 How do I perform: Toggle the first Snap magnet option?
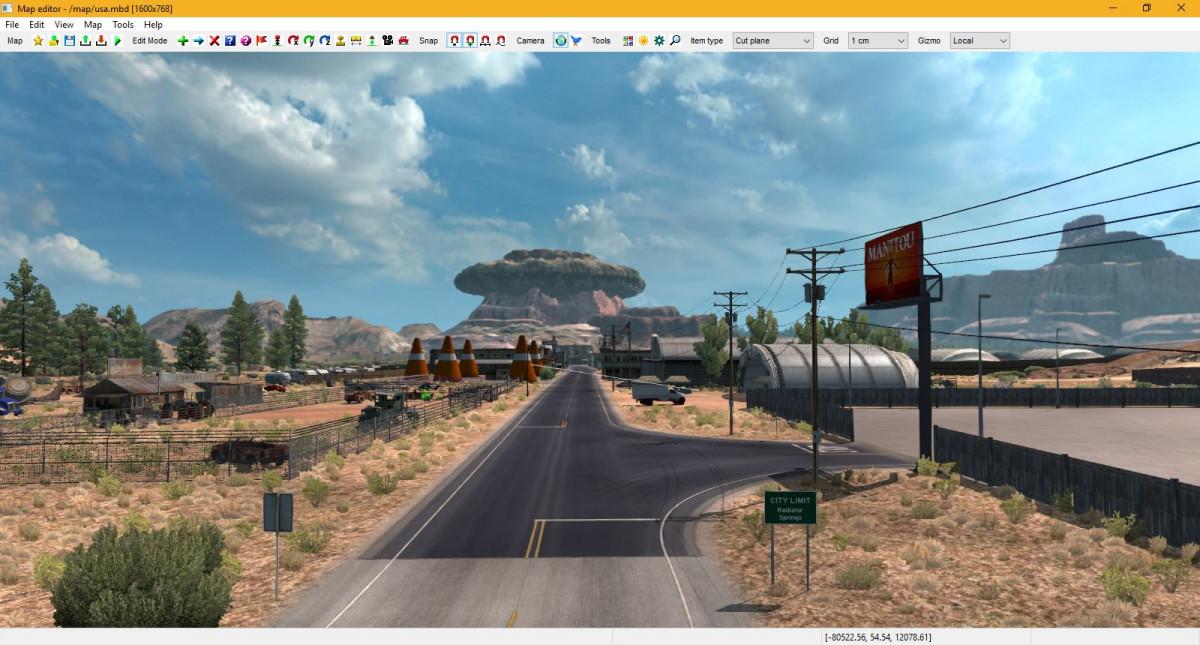pyautogui.click(x=453, y=41)
